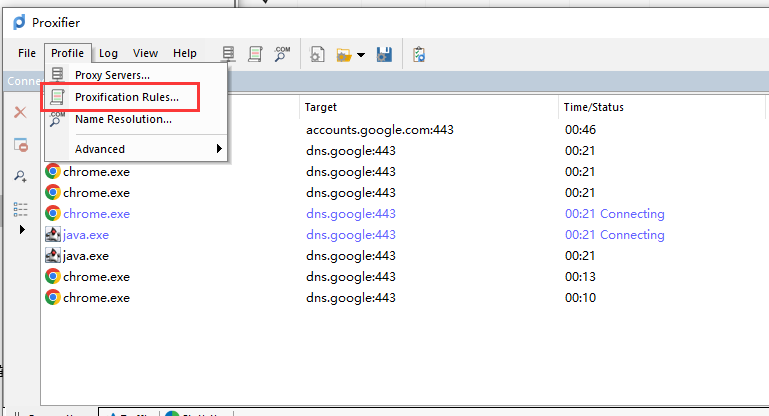Click the Chrome icon in the Connecting row

[x=53, y=213]
